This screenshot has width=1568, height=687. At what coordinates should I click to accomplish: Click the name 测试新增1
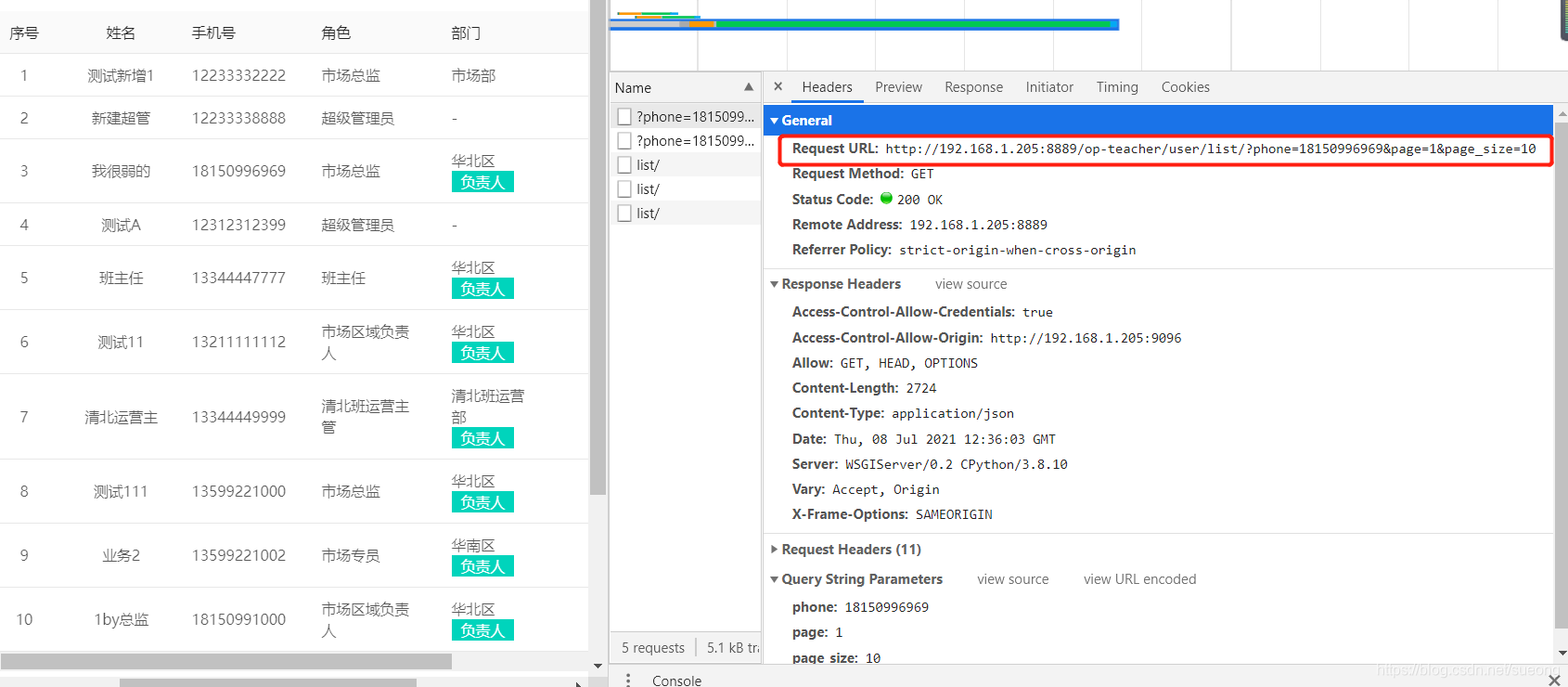(x=121, y=75)
